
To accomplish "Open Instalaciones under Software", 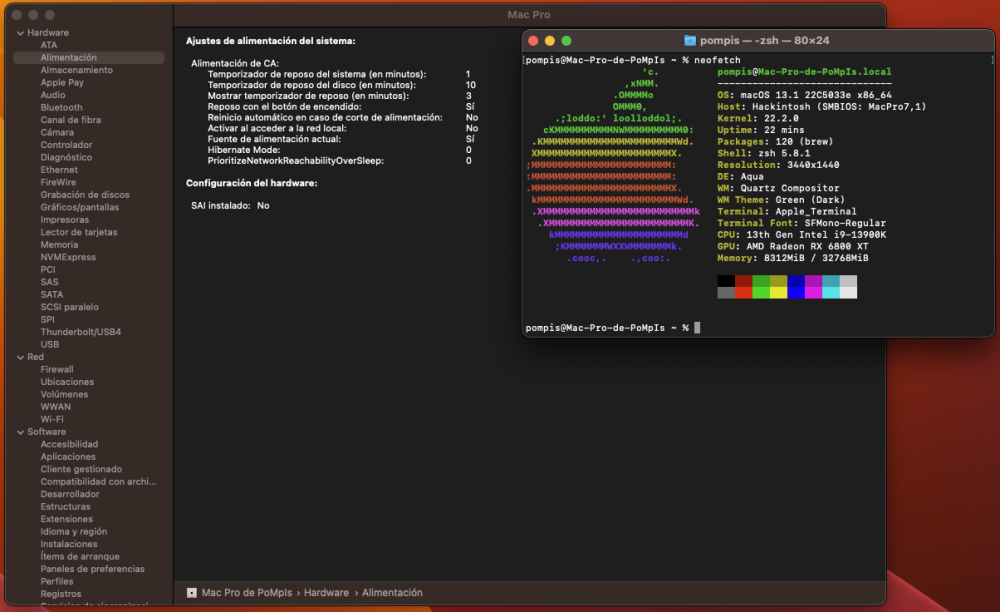I will (x=69, y=544).
